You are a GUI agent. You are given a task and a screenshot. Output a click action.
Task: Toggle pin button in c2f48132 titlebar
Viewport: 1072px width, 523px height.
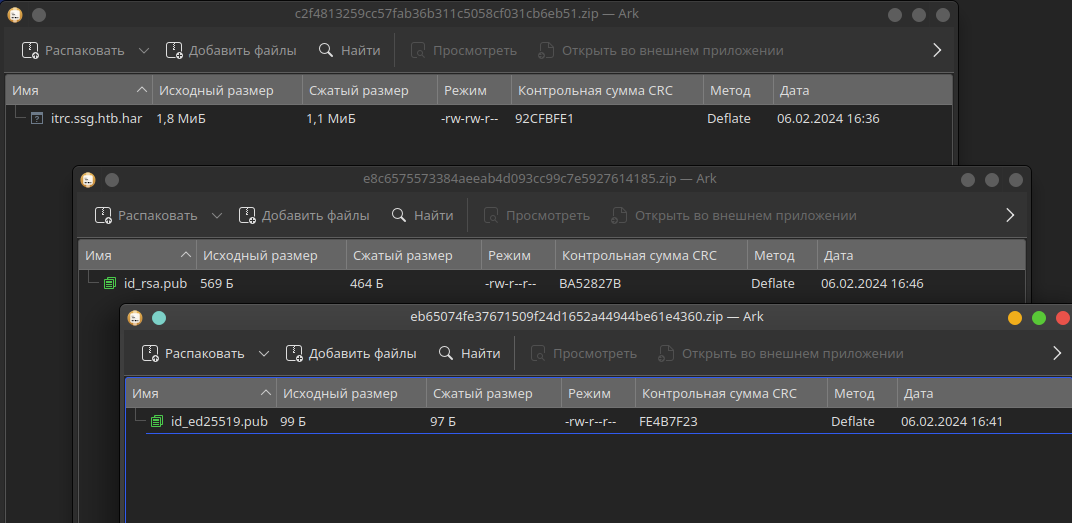click(x=39, y=14)
